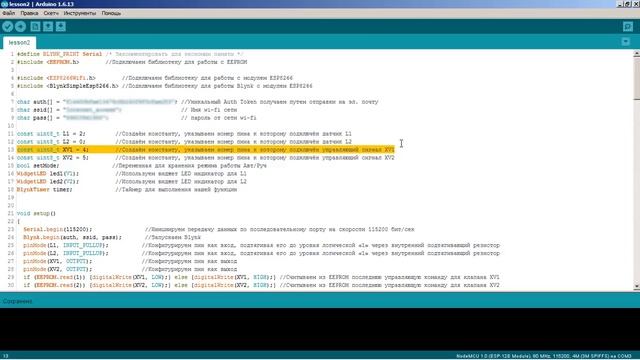Click the Сохранение status message
The width and height of the screenshot is (640, 360).
[x=18, y=301]
